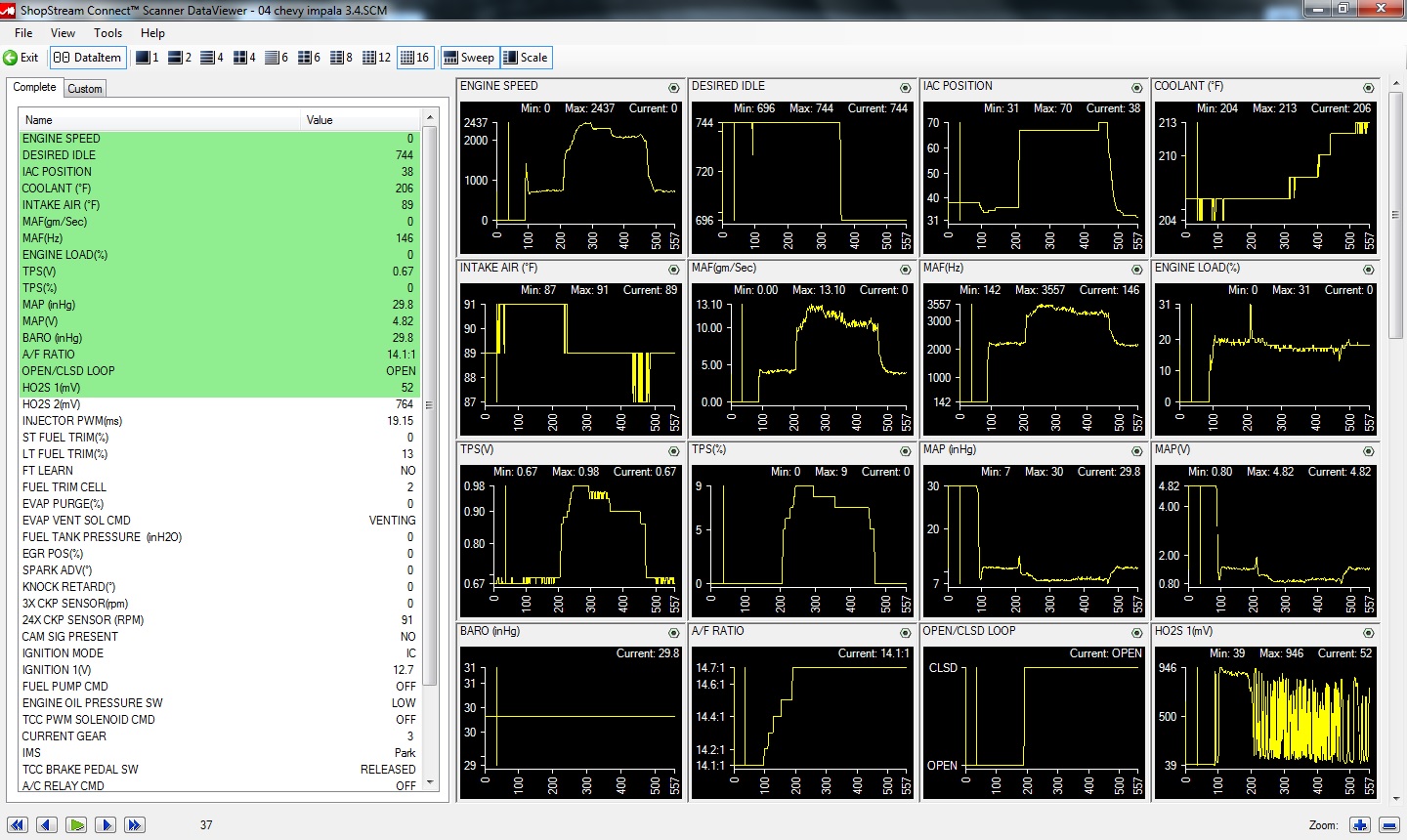Toggle the MAP(V) graph marker button
The height and width of the screenshot is (840, 1407).
(x=1368, y=451)
